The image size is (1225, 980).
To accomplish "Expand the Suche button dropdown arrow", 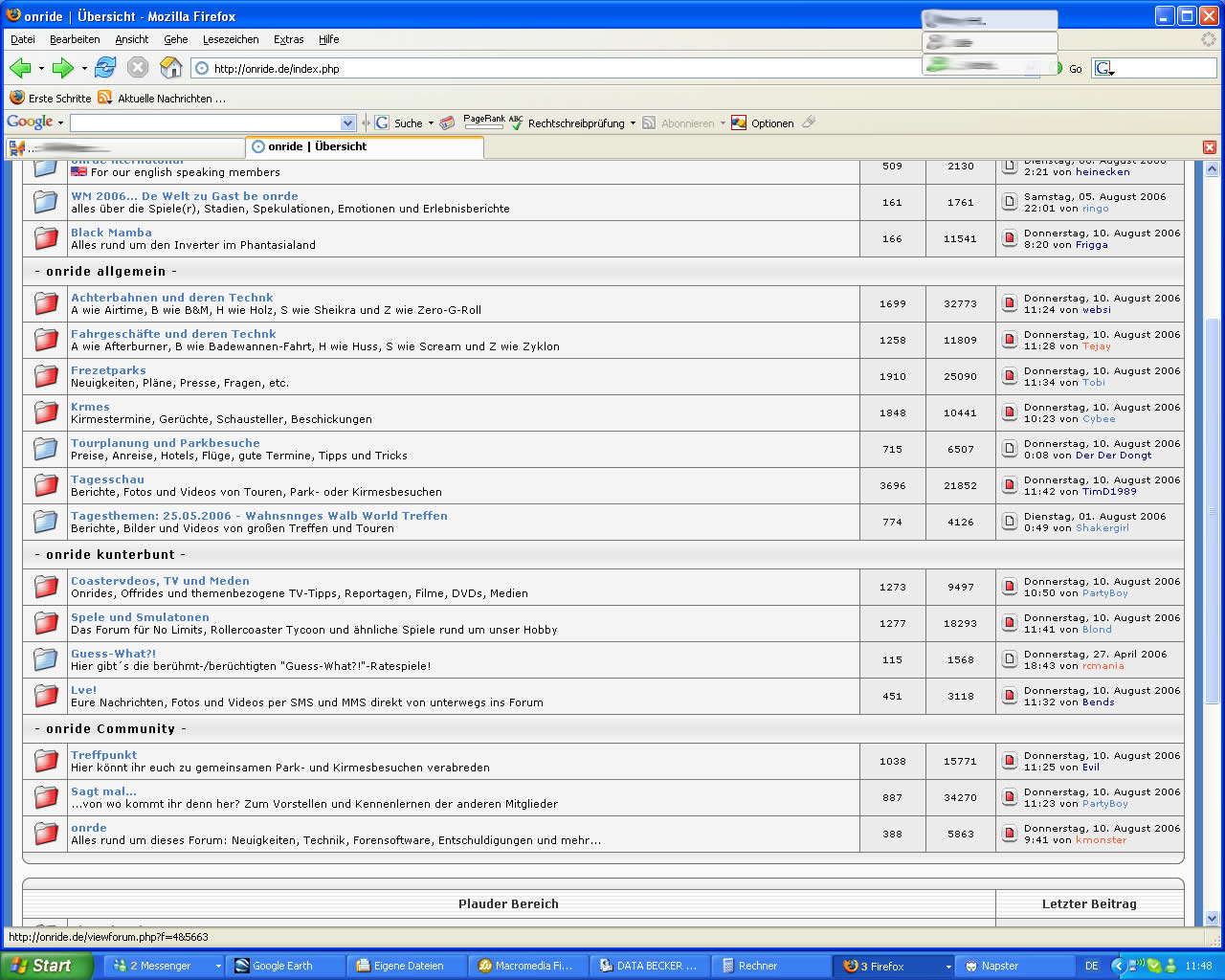I will (431, 123).
